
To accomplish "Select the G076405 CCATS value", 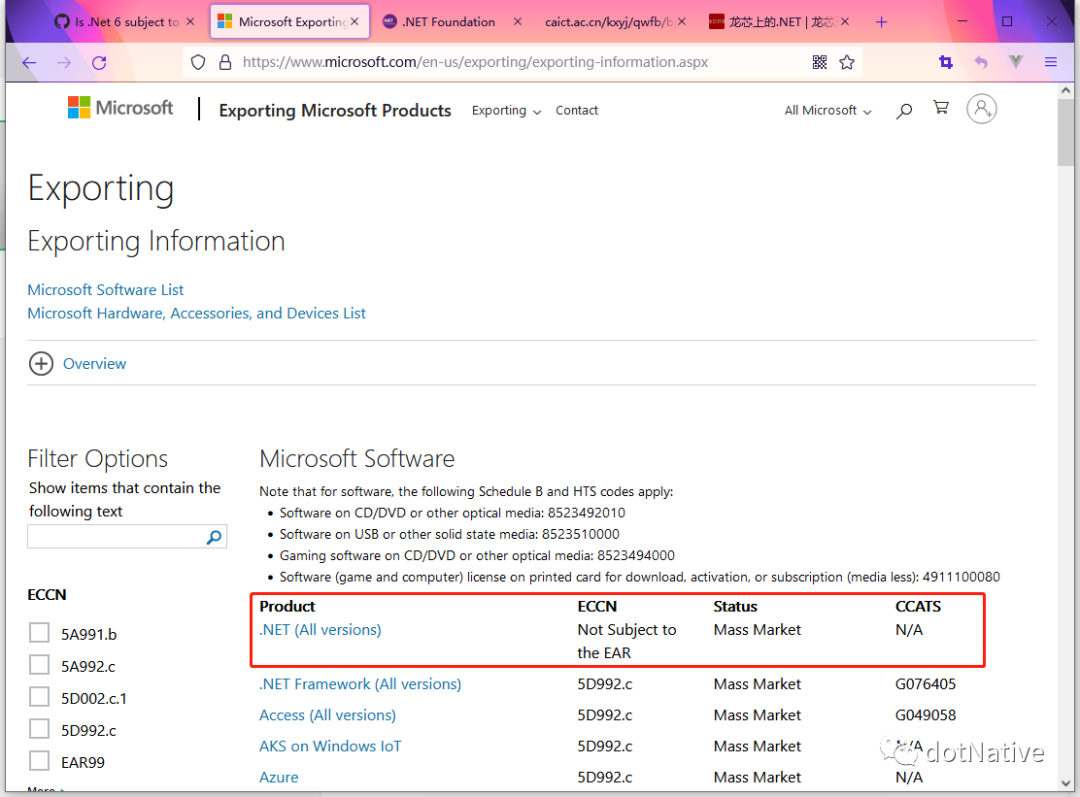I will coord(925,684).
